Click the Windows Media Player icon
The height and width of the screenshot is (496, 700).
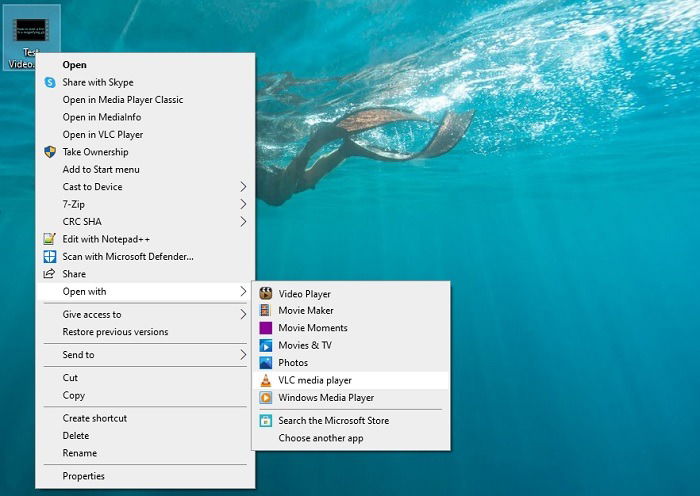coord(266,397)
